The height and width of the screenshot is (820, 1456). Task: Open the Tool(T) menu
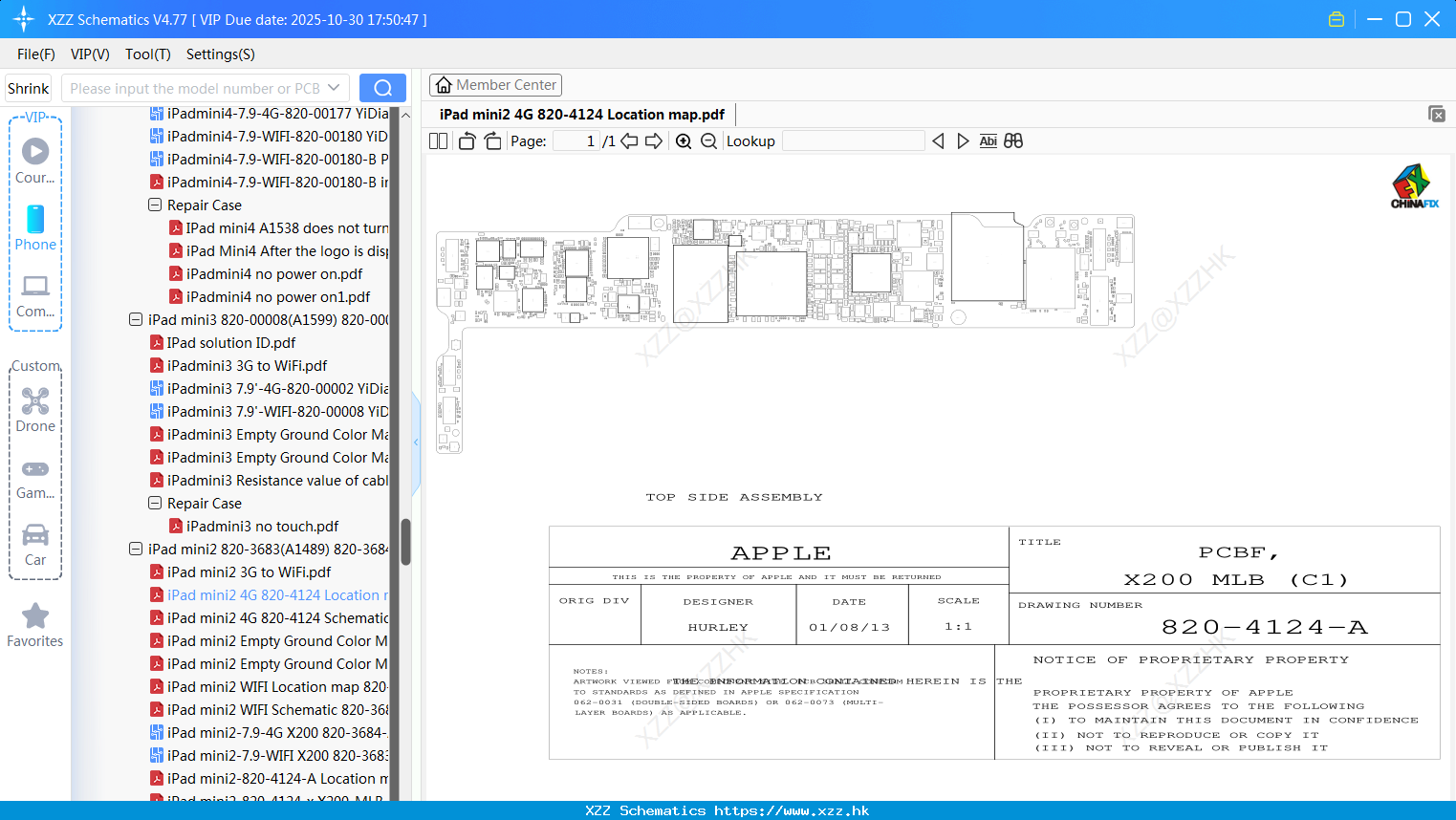(x=148, y=54)
